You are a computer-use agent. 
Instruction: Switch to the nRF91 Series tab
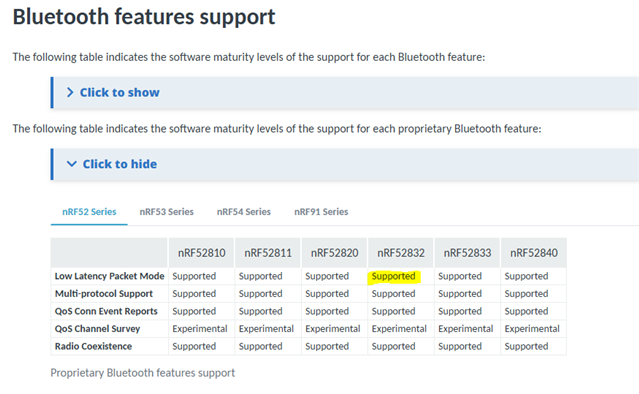pyautogui.click(x=321, y=212)
